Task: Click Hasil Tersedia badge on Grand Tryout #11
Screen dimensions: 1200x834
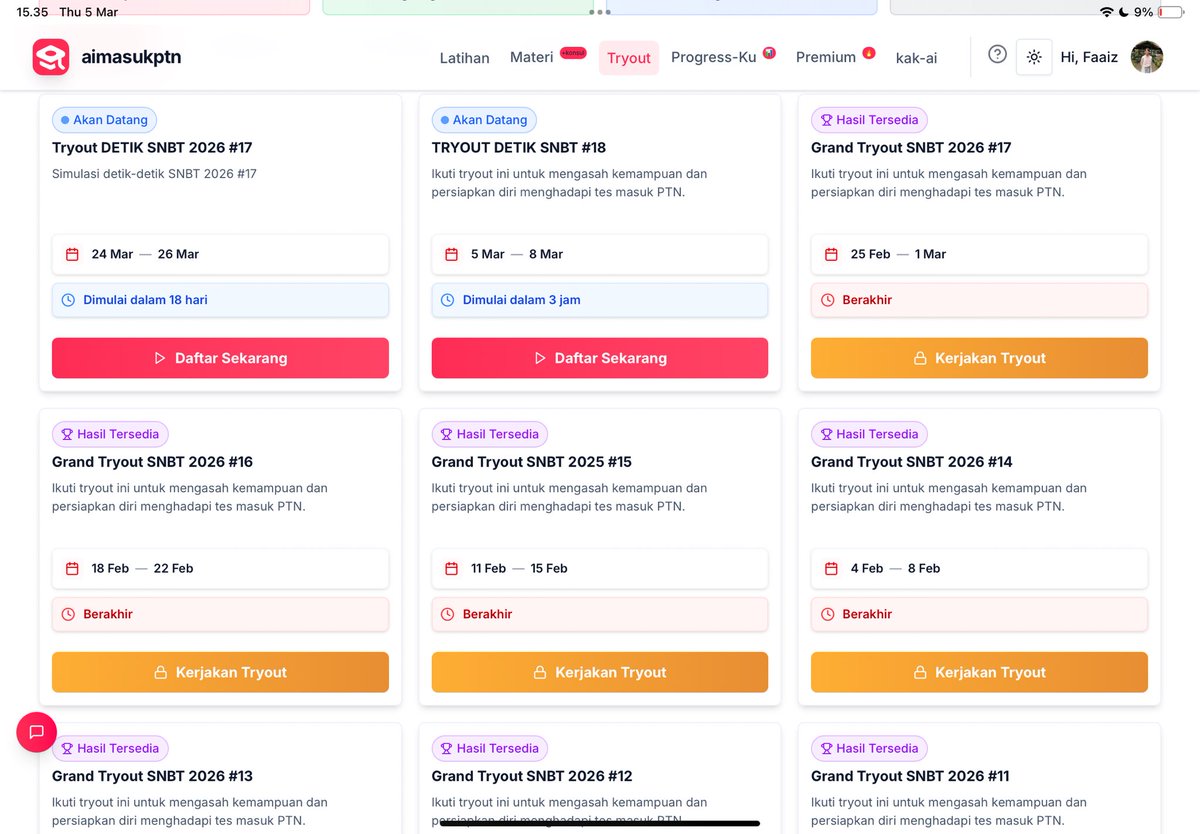Action: coord(869,748)
